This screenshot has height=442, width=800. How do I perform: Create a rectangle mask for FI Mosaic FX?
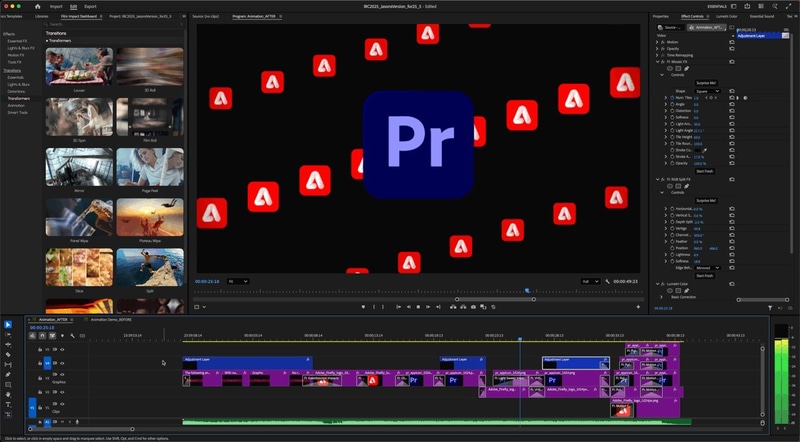coord(678,68)
